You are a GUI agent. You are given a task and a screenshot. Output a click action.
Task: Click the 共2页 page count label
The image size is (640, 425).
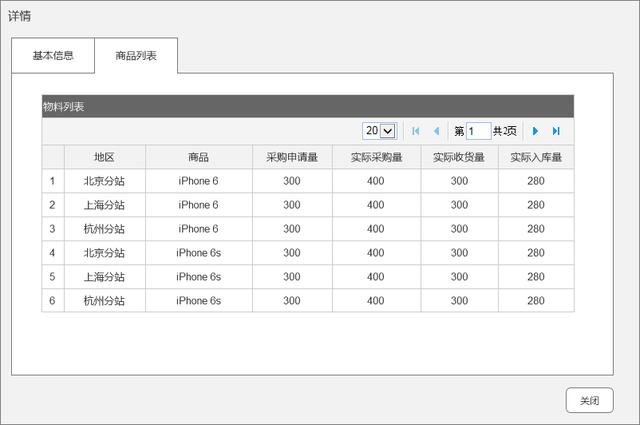pyautogui.click(x=505, y=131)
